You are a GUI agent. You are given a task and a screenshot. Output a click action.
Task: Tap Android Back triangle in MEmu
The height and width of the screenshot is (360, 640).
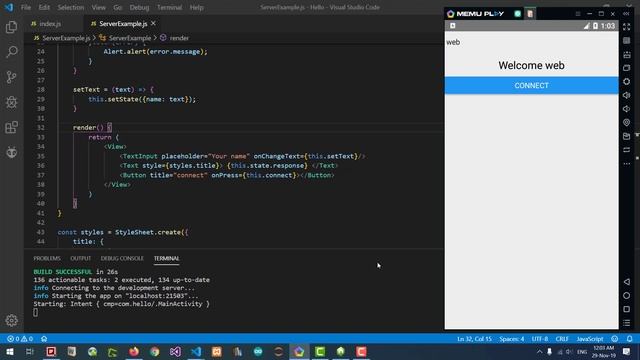[x=627, y=282]
